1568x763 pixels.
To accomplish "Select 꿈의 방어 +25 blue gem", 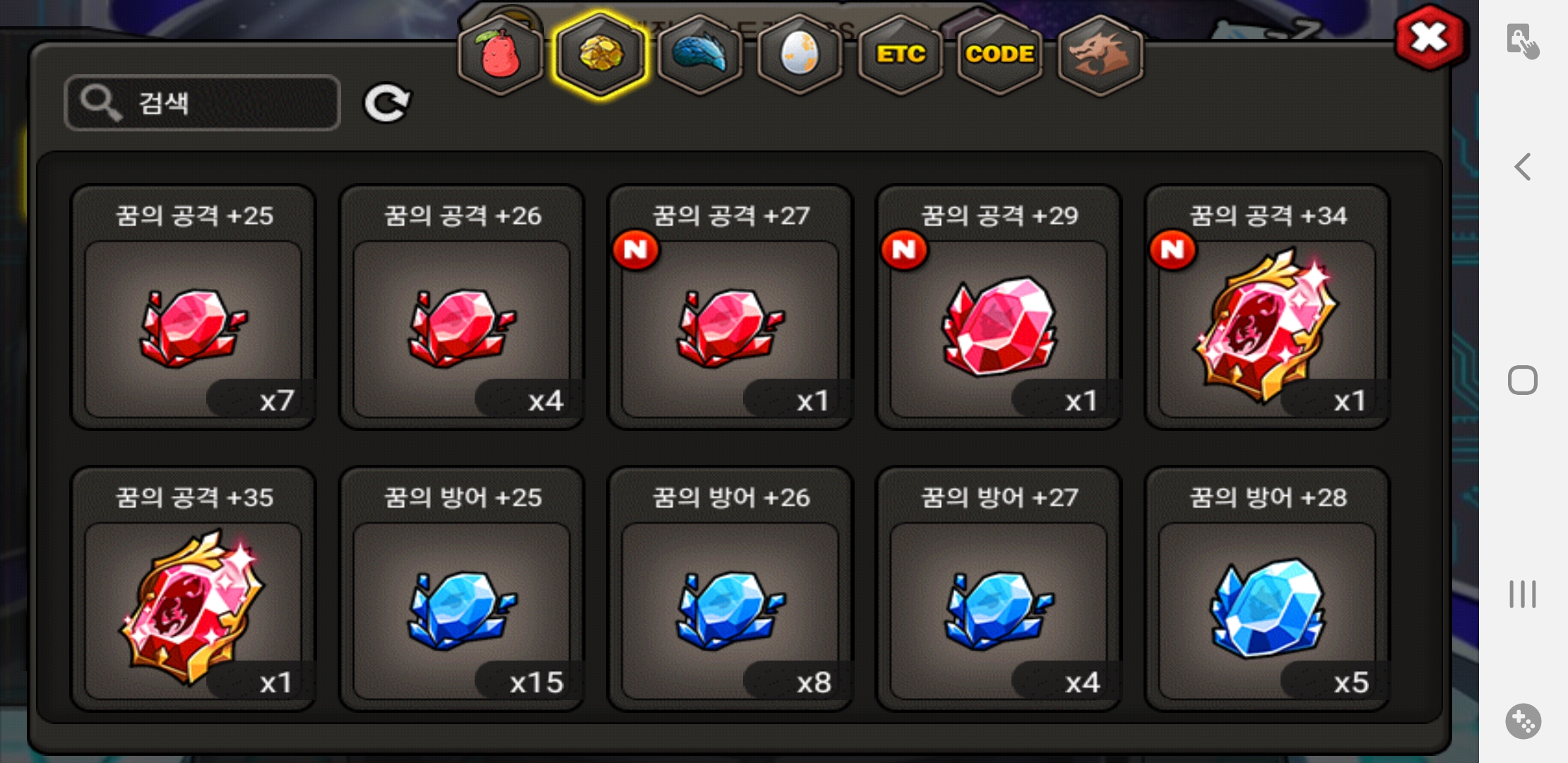I will click(462, 589).
